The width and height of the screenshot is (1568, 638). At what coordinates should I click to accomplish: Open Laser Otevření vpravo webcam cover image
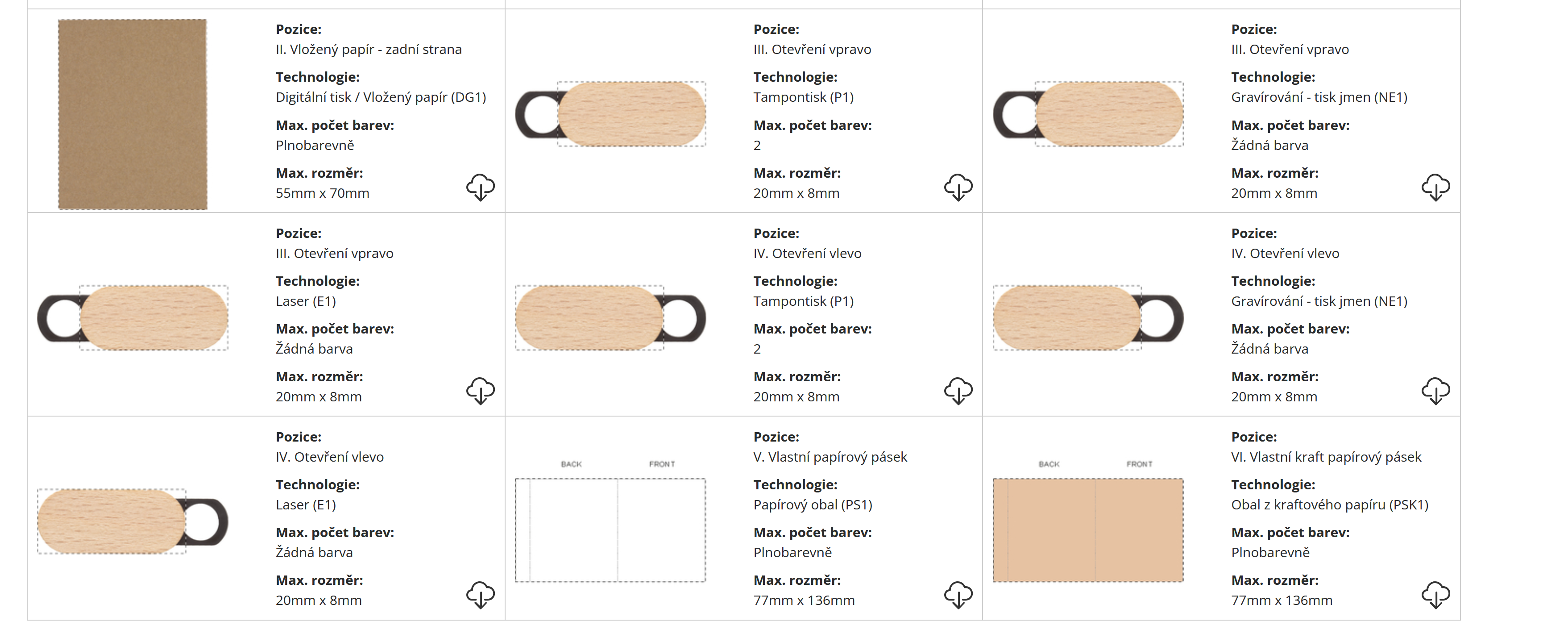(x=133, y=318)
